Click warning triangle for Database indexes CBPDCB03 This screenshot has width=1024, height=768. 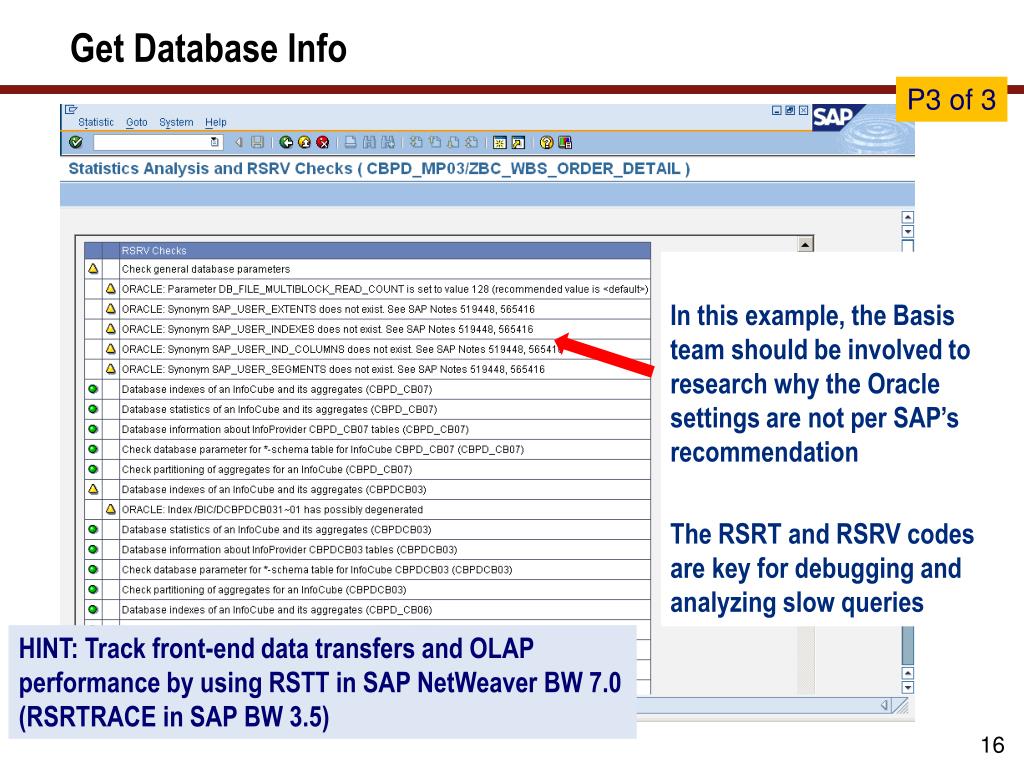tap(93, 488)
